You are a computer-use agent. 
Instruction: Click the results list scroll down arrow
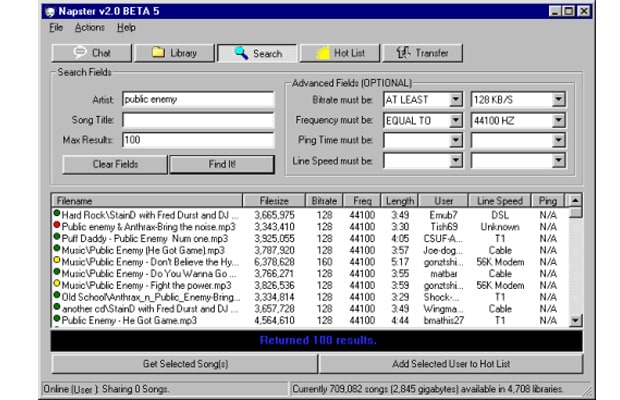575,320
